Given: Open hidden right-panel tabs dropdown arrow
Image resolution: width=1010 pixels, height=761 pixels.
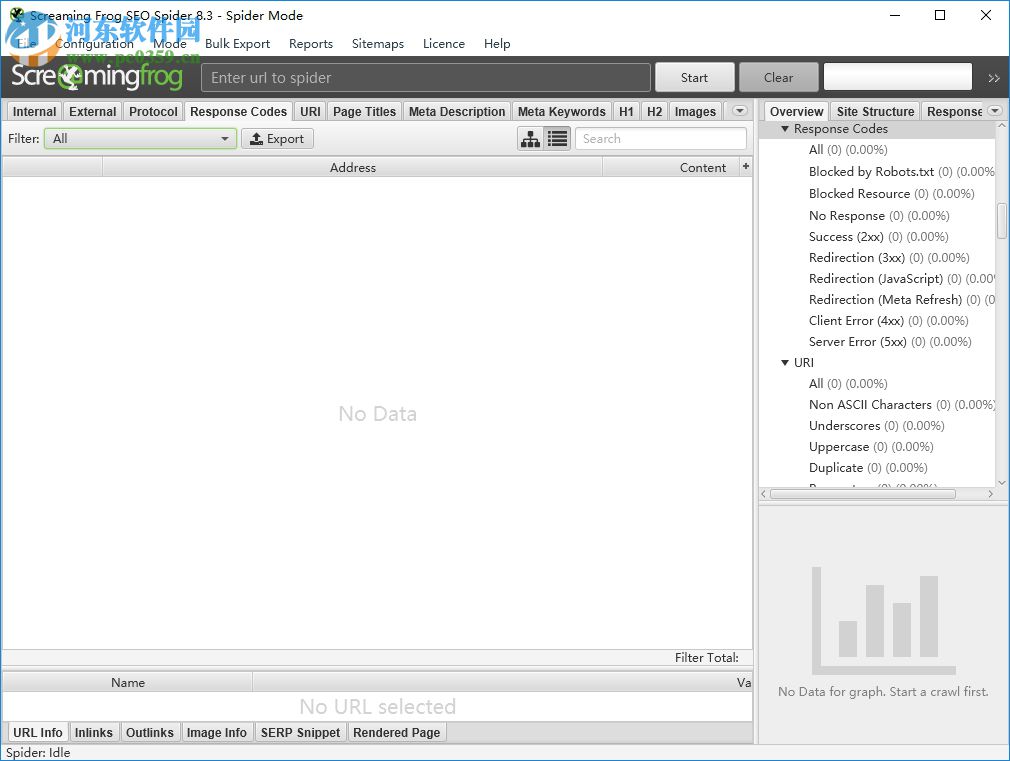Looking at the screenshot, I should coord(995,111).
